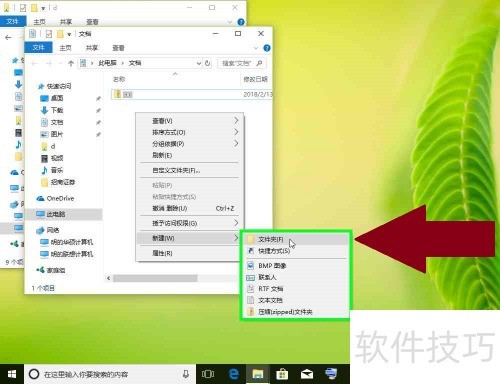Expand 授予访问权限(G) in the context menu

coord(190,223)
